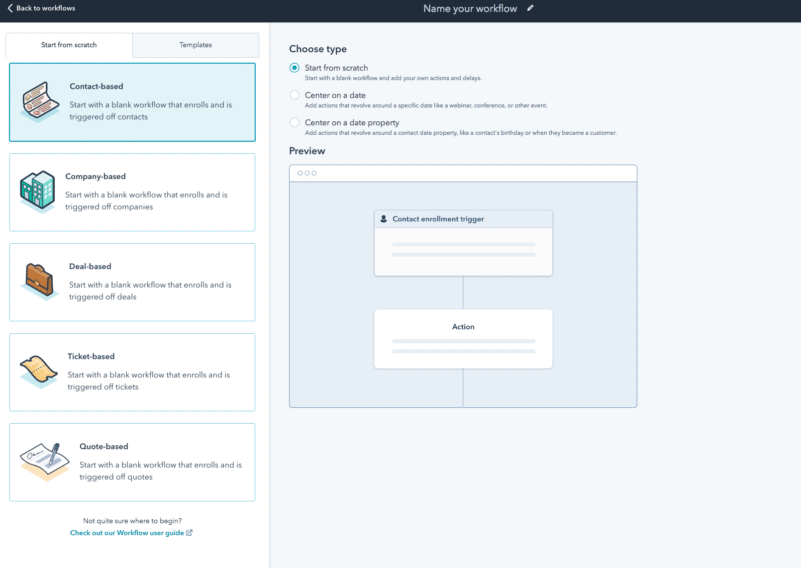Viewport: 801px width, 568px height.
Task: Switch to the Templates tab
Action: pyautogui.click(x=195, y=45)
